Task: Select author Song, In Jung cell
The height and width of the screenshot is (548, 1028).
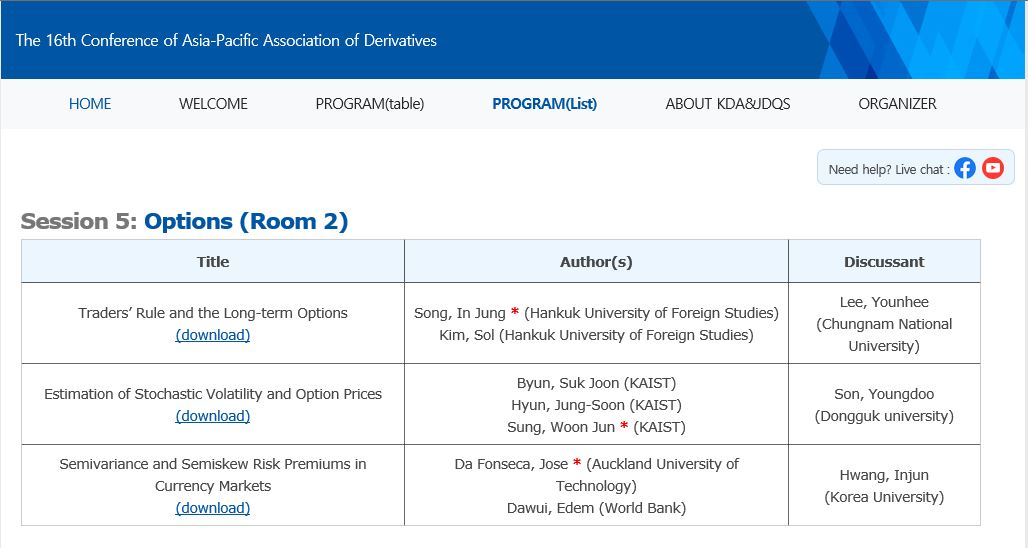Action: click(597, 324)
